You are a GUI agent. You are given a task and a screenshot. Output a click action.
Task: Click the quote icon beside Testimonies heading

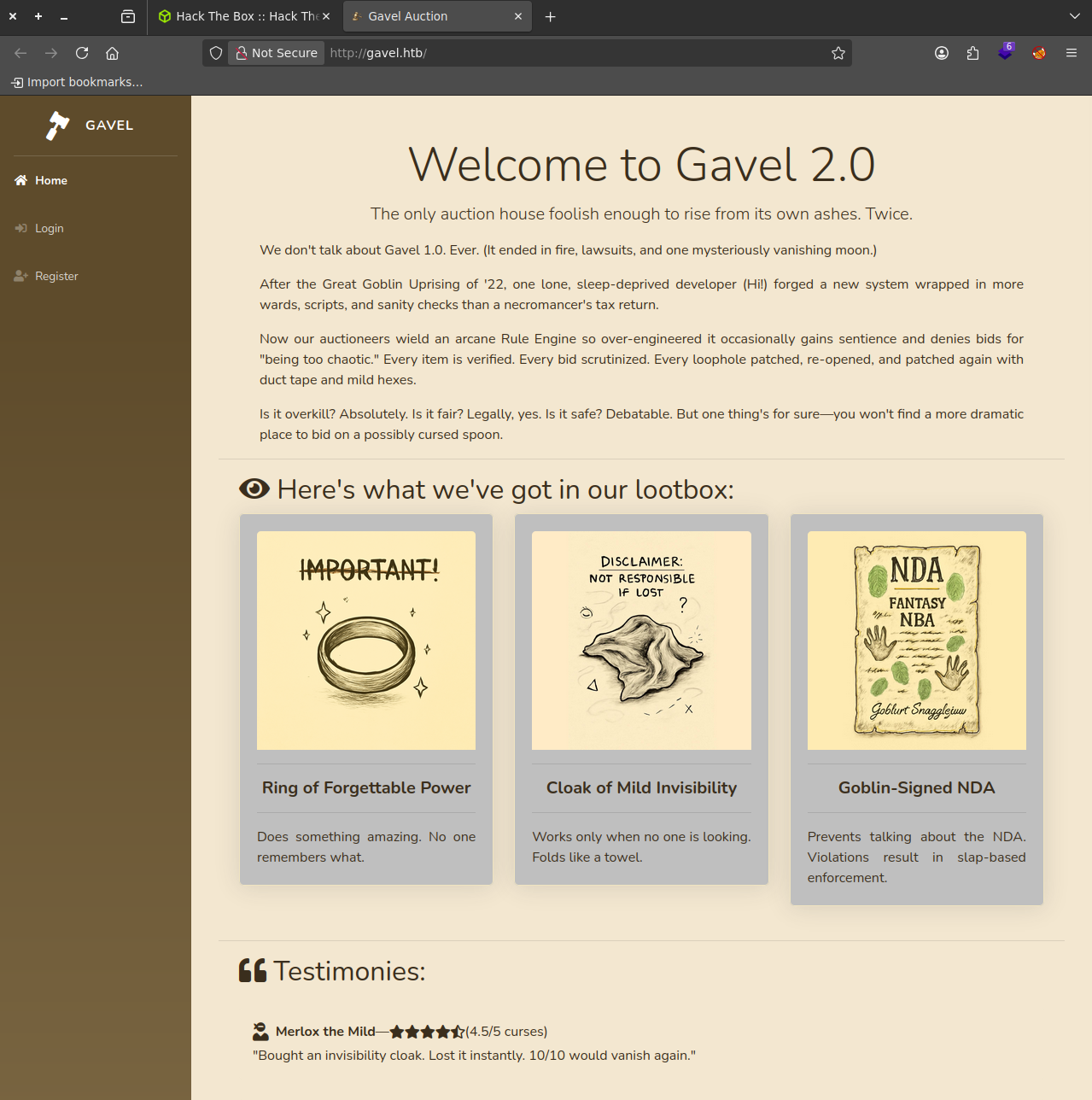click(x=253, y=970)
